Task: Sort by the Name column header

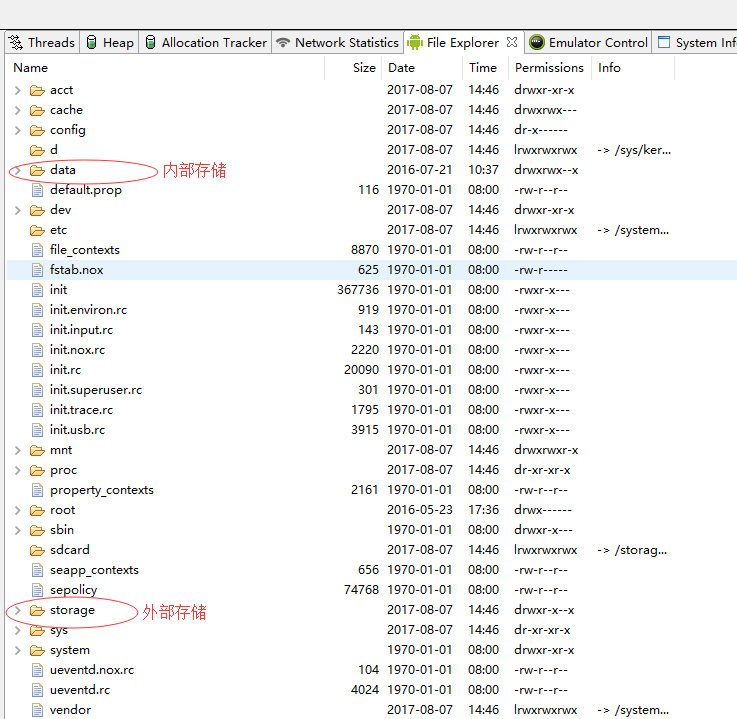Action: [x=165, y=68]
